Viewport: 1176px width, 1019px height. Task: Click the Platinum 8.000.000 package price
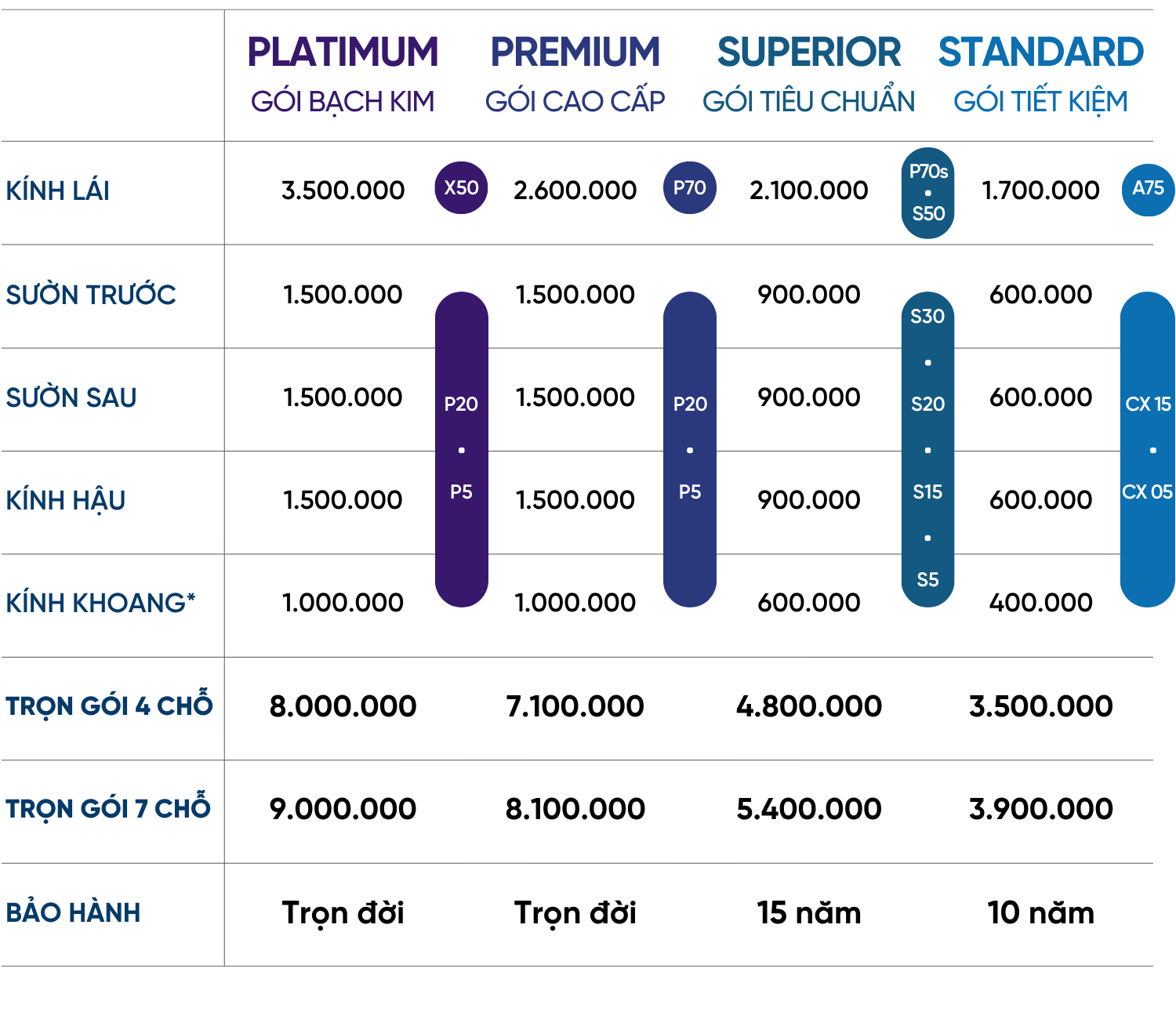pyautogui.click(x=343, y=706)
